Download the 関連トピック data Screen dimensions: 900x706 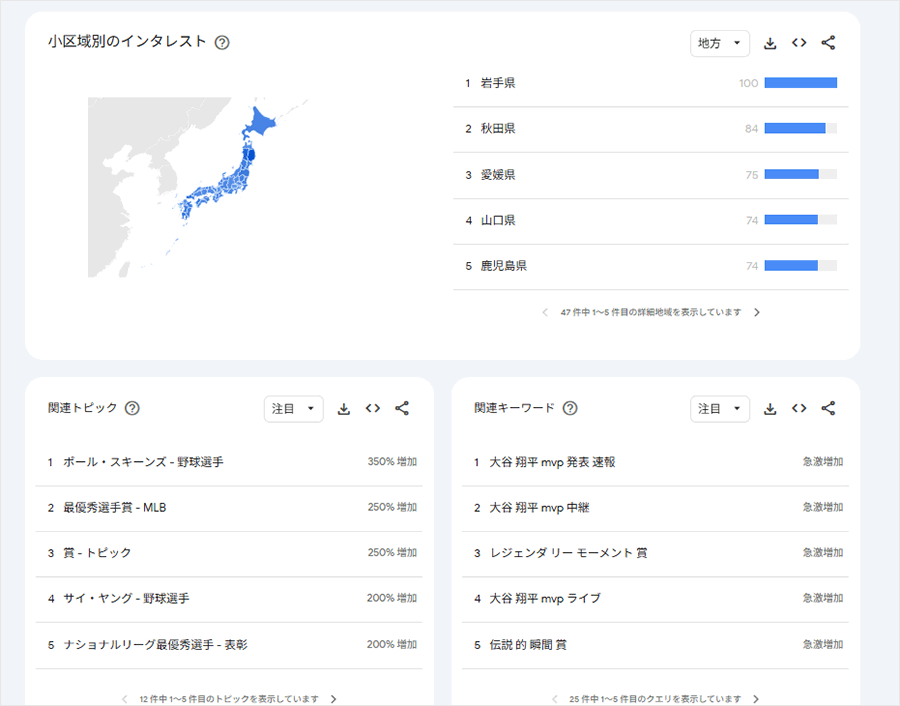click(x=344, y=408)
